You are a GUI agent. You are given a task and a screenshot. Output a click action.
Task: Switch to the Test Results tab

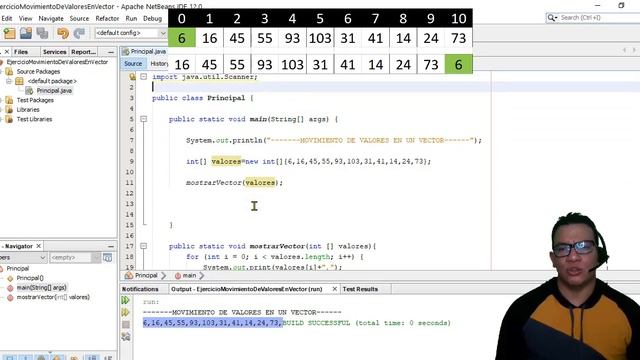(x=360, y=289)
